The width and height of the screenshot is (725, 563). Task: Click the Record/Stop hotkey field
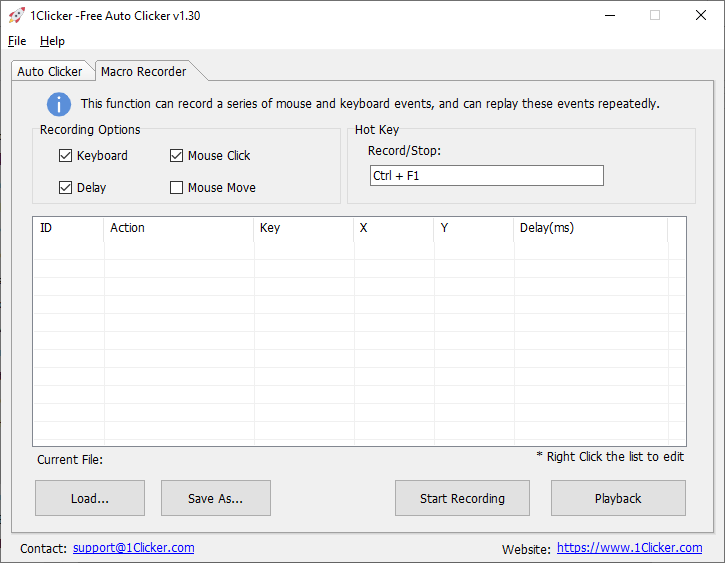pos(486,176)
